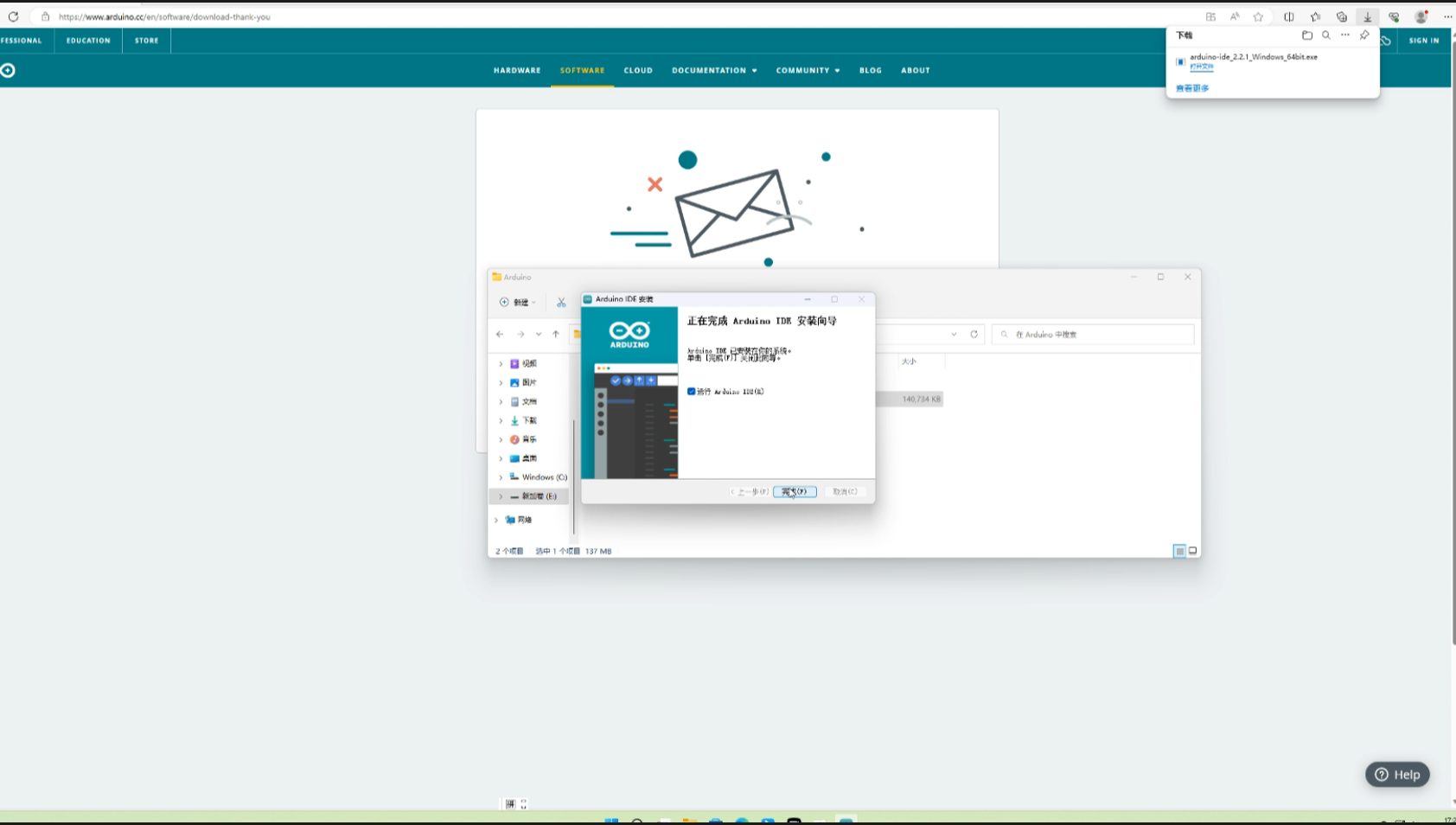Open more options in downloads panel

[1344, 35]
